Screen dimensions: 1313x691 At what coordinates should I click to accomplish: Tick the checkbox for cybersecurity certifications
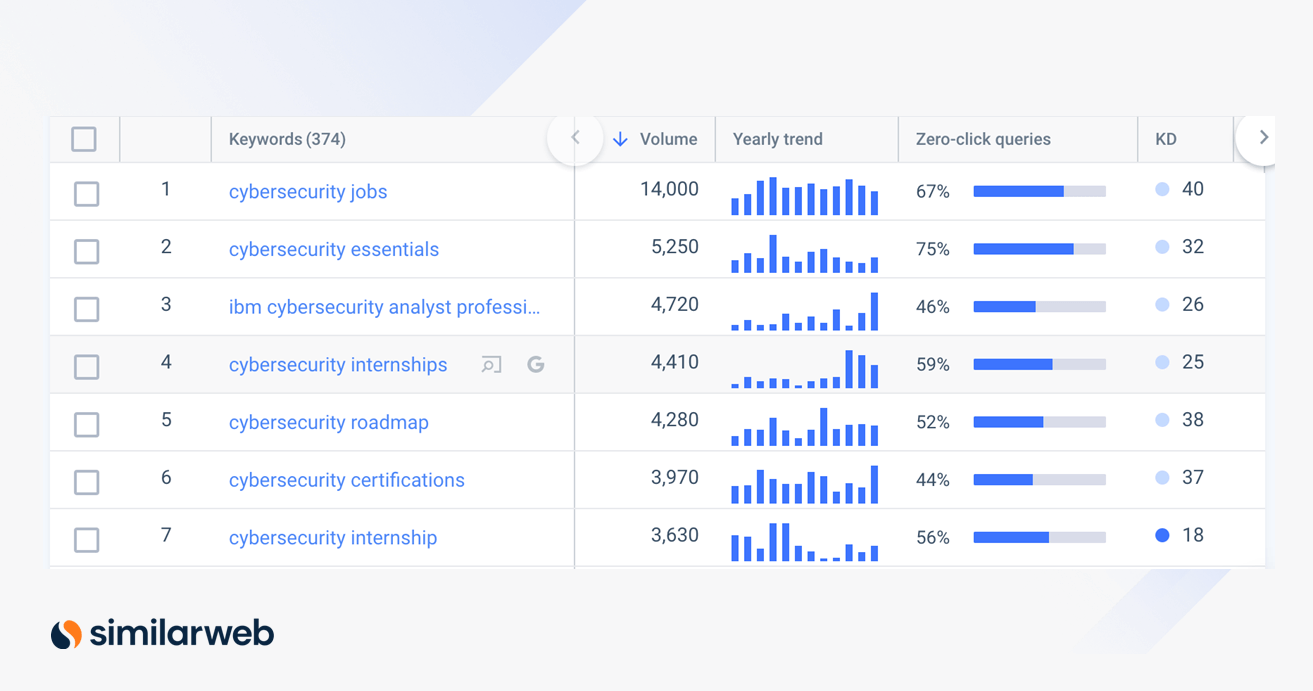(87, 482)
